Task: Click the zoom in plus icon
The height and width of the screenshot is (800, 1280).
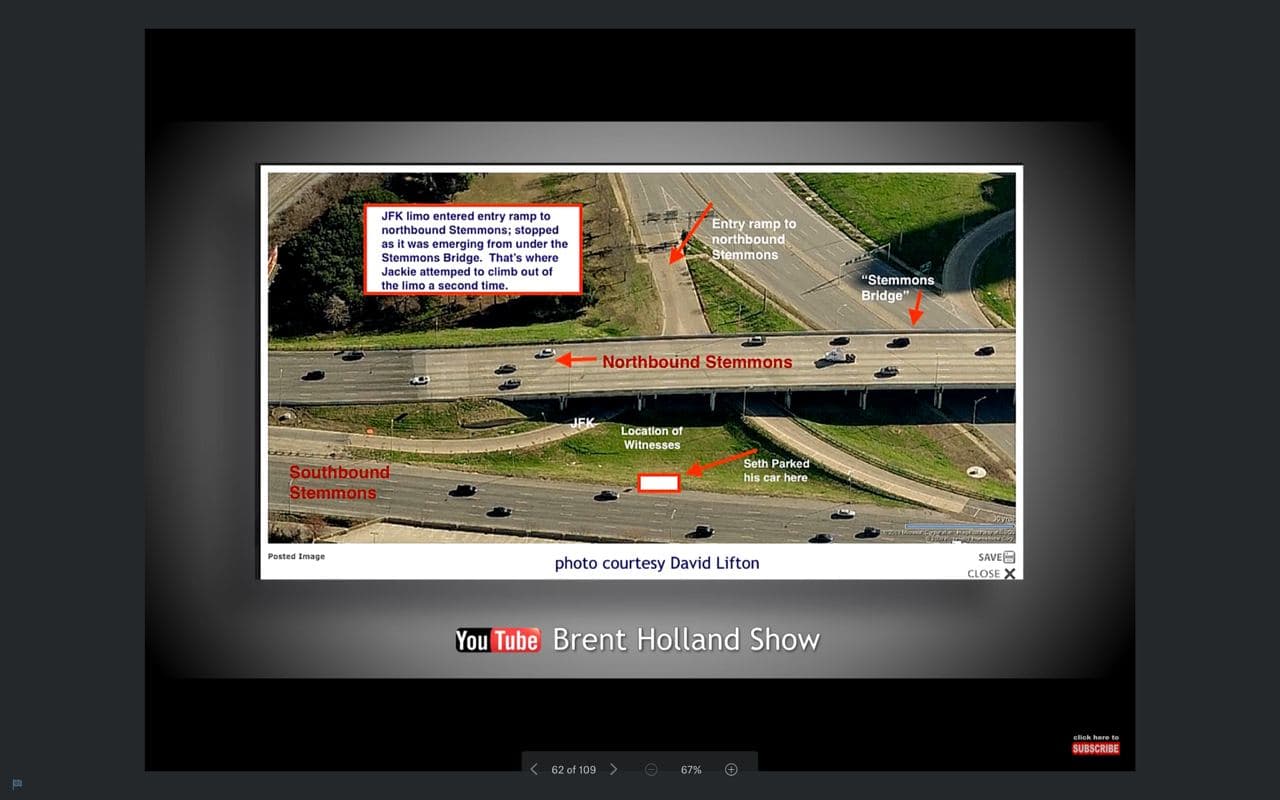Action: [x=731, y=769]
